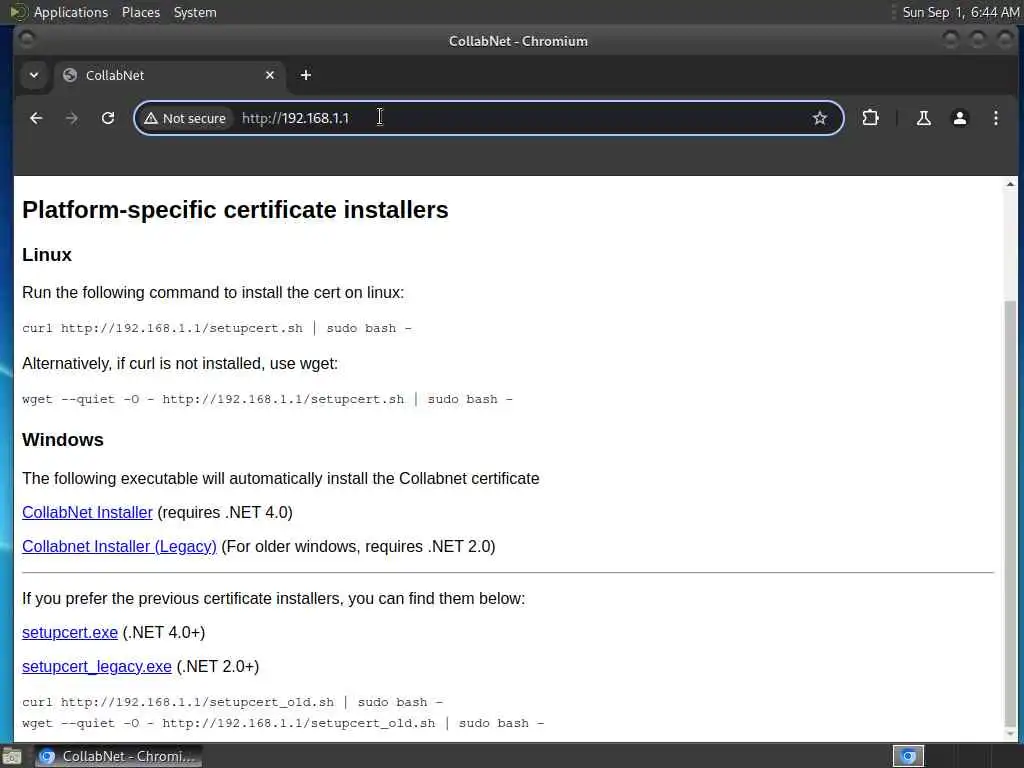The width and height of the screenshot is (1024, 768).
Task: Open the Applications menu
Action: click(71, 12)
